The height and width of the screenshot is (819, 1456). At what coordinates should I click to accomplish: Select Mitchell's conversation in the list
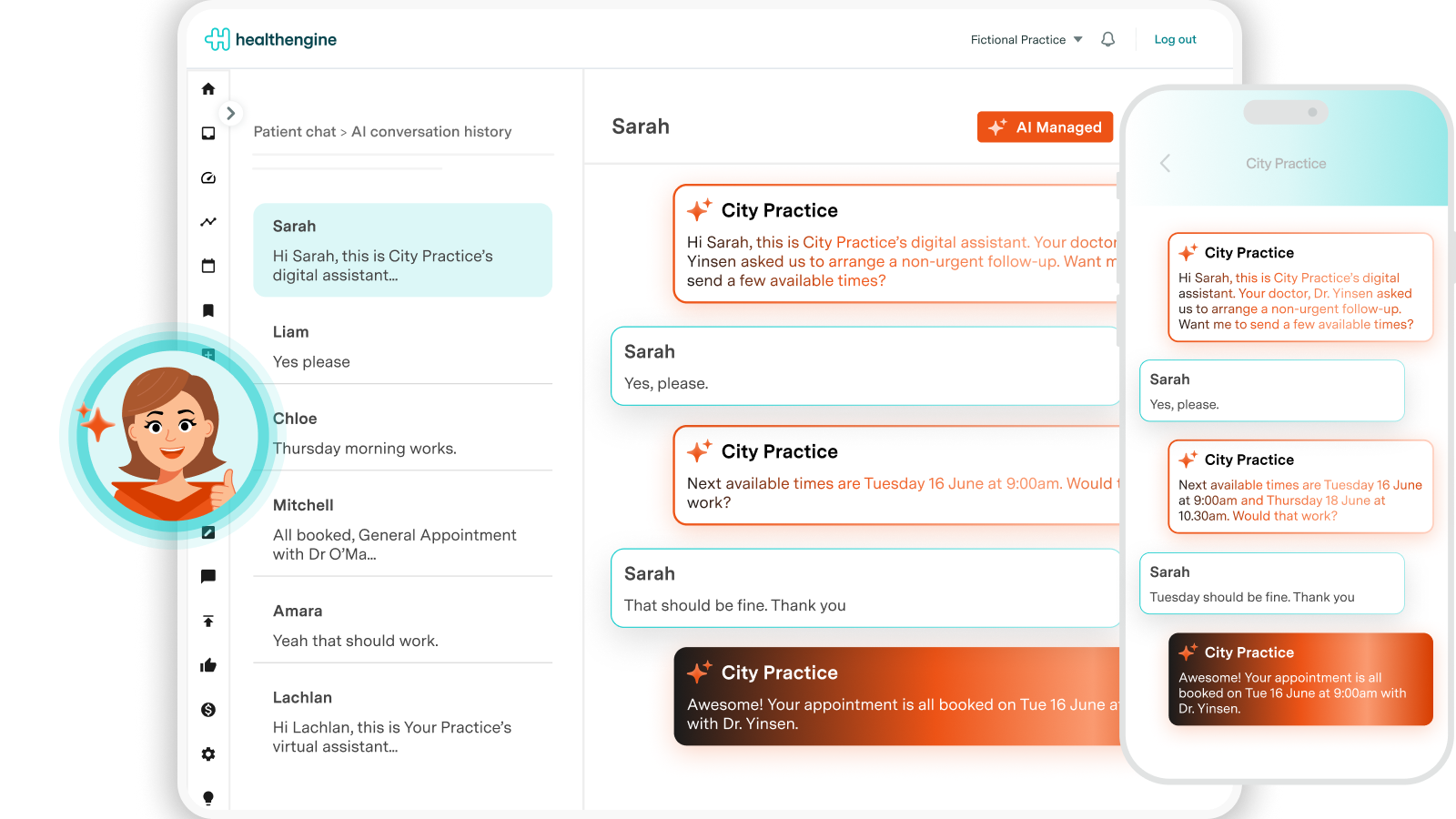[x=403, y=530]
